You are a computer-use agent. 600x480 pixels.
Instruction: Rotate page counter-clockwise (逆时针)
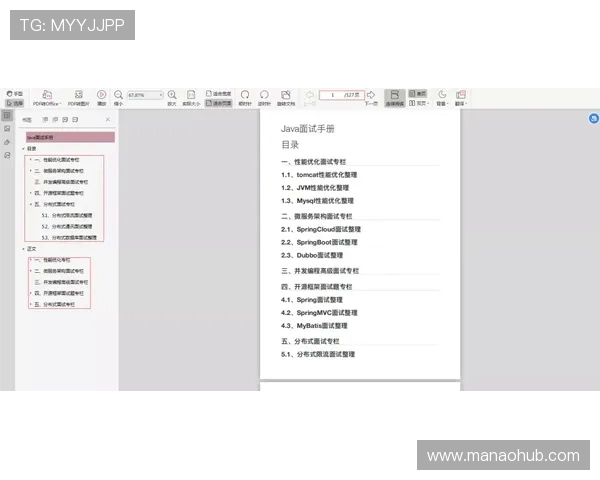pos(264,98)
